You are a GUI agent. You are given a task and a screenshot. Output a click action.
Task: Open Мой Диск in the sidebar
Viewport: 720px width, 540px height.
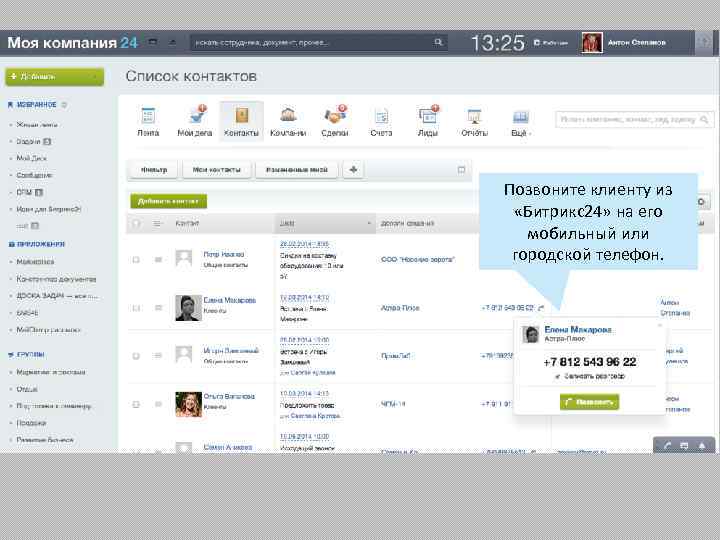click(x=32, y=158)
